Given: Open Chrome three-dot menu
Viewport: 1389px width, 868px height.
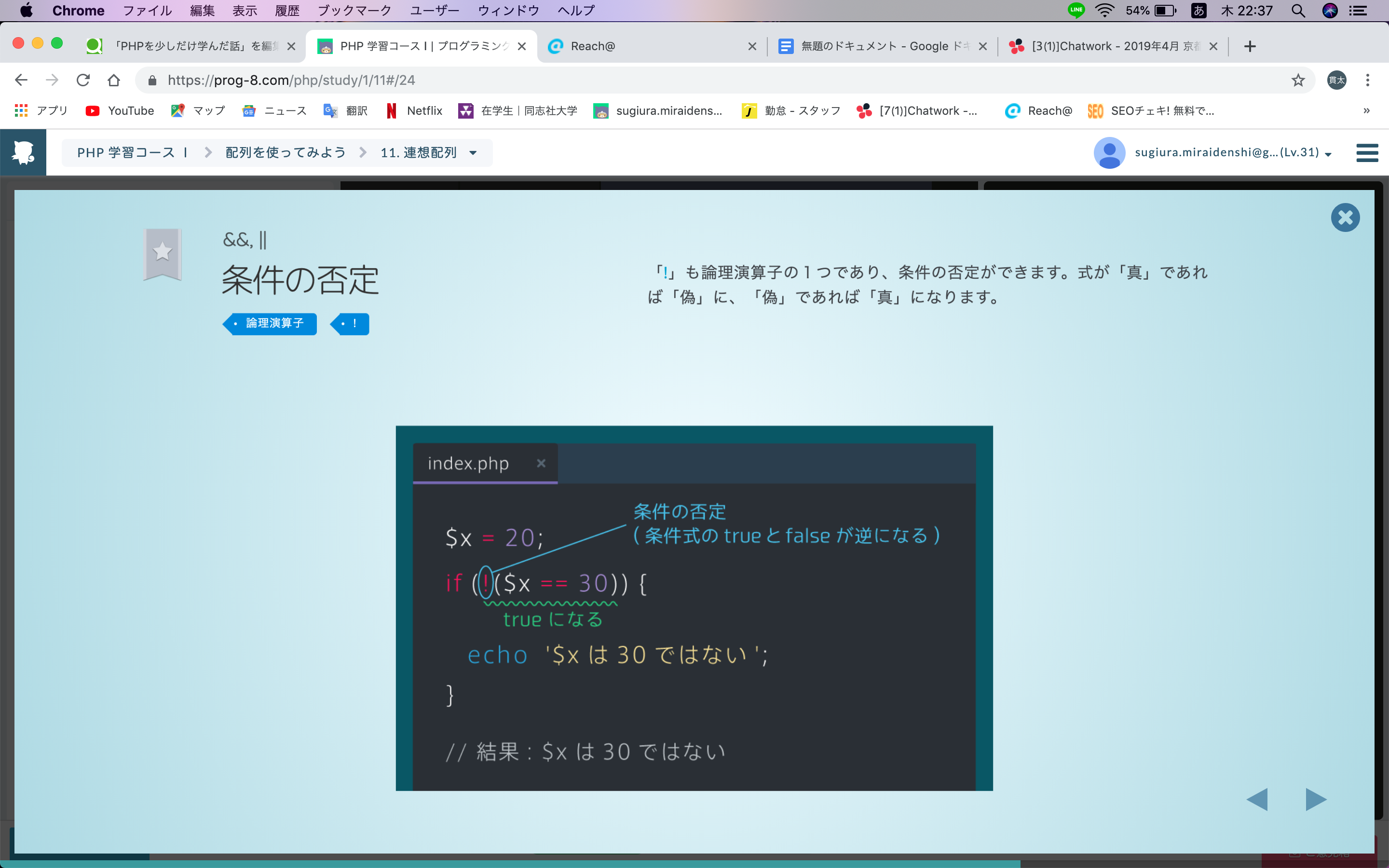Looking at the screenshot, I should 1368,80.
